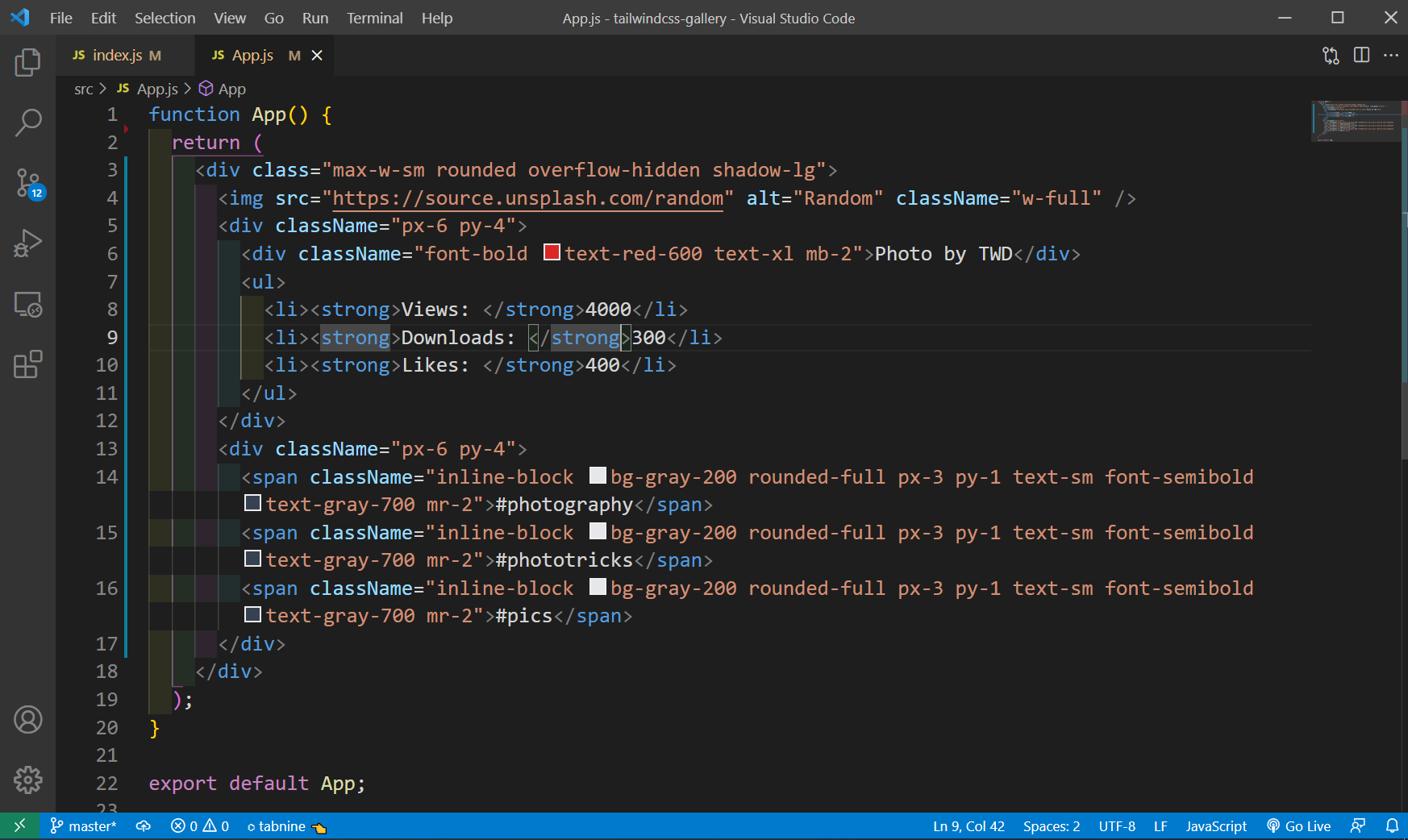This screenshot has height=840, width=1408.
Task: Open the Manage gear menu
Action: [27, 780]
